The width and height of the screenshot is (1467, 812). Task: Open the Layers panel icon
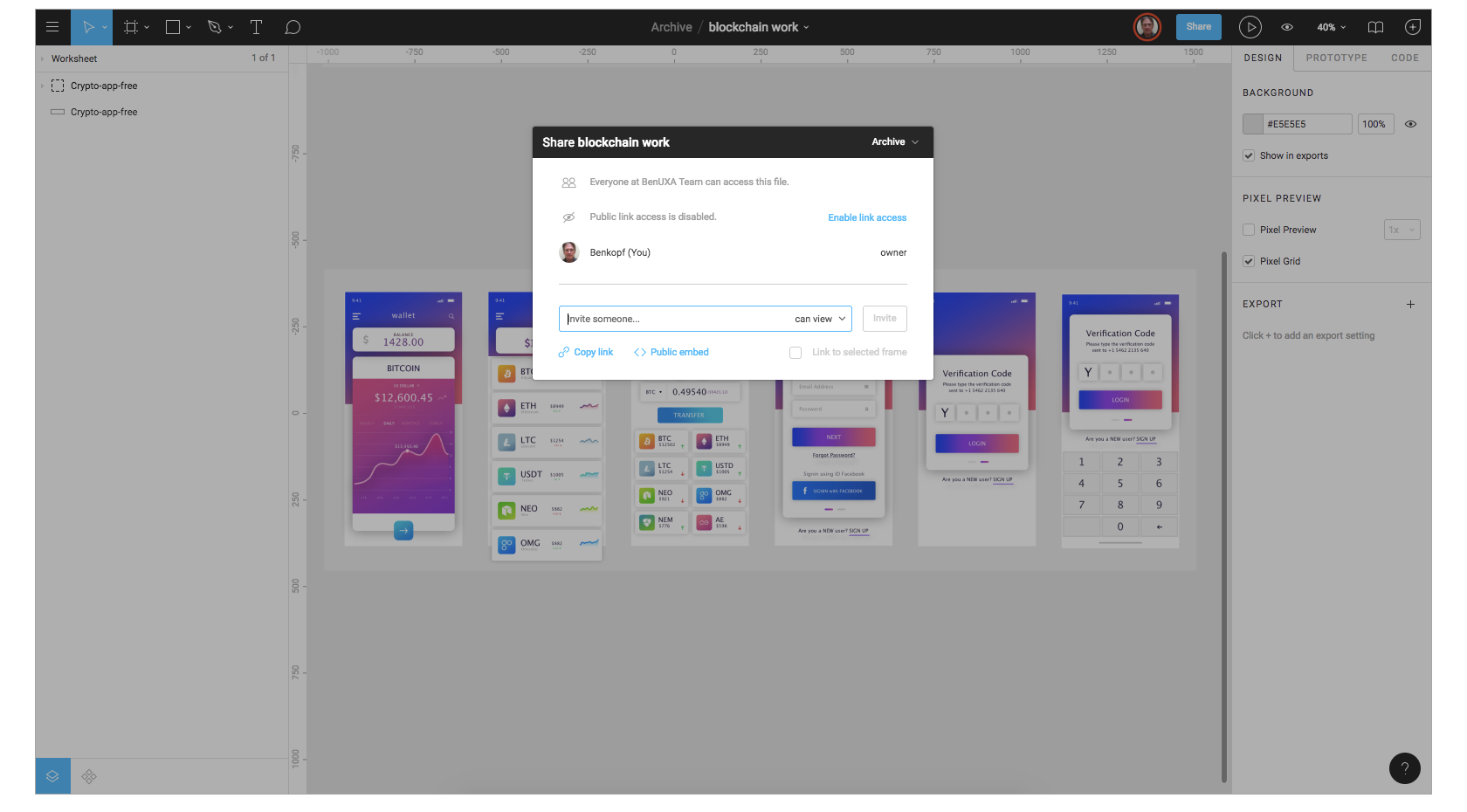pos(52,776)
